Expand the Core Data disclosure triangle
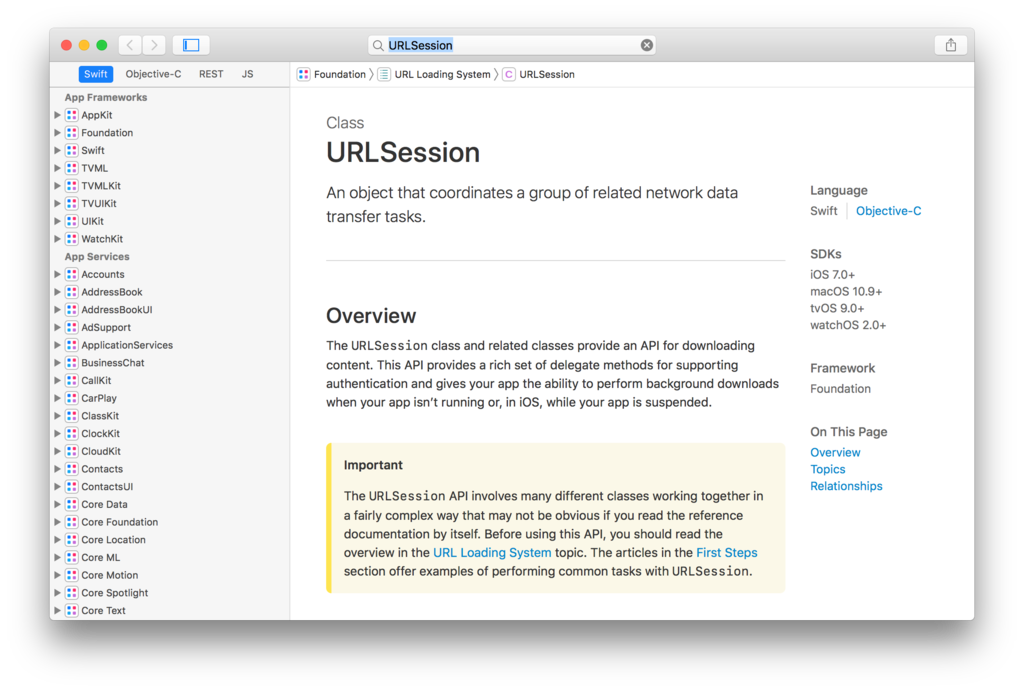 [x=57, y=504]
